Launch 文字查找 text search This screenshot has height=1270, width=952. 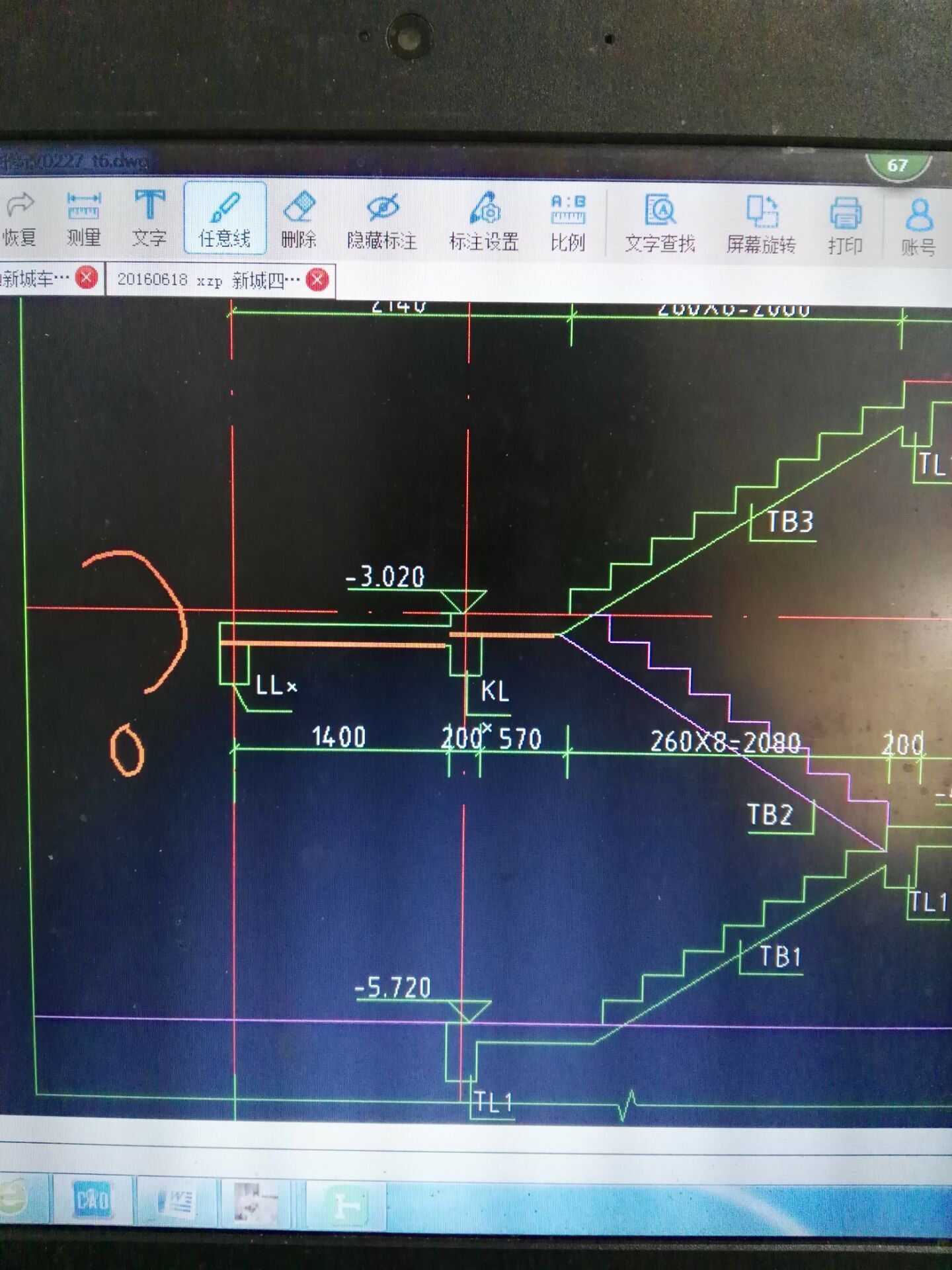660,225
